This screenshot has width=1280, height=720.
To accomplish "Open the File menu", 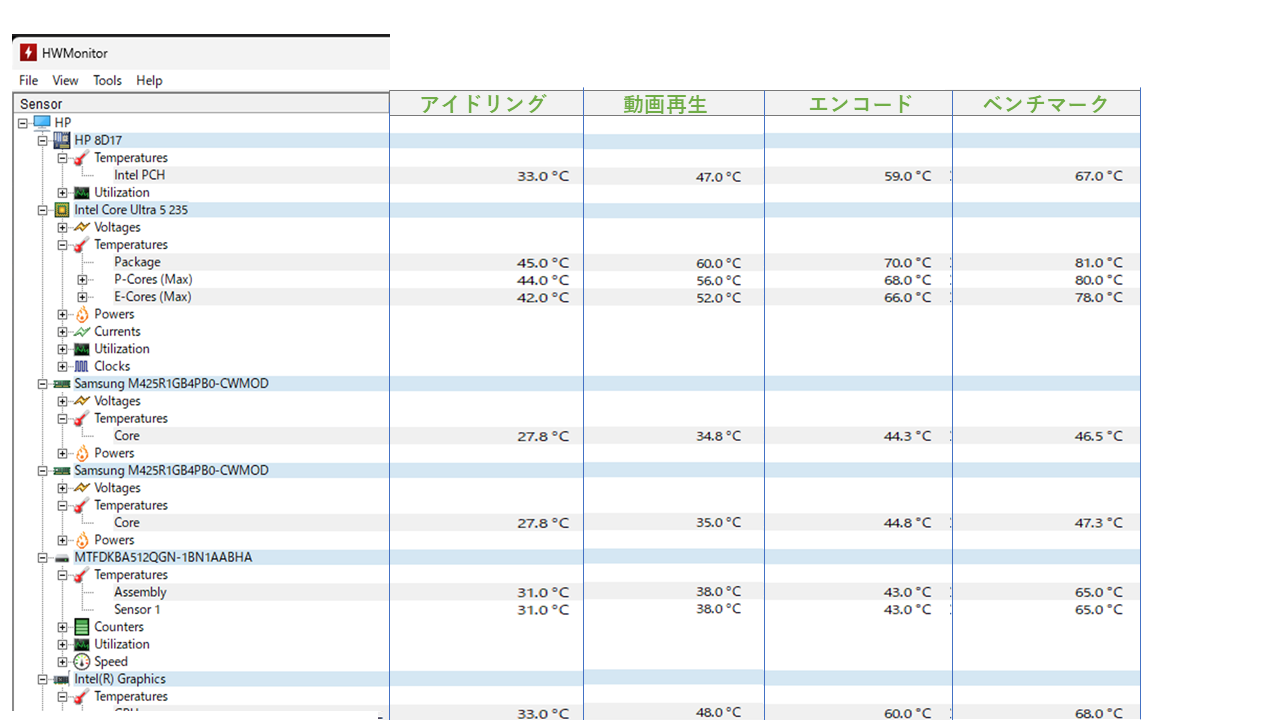I will [29, 81].
